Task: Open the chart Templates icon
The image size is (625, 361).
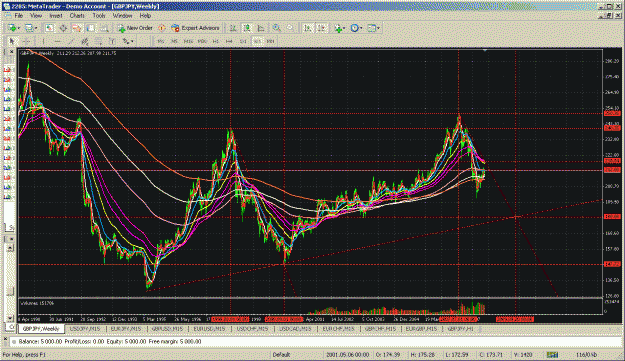Action: click(x=371, y=28)
